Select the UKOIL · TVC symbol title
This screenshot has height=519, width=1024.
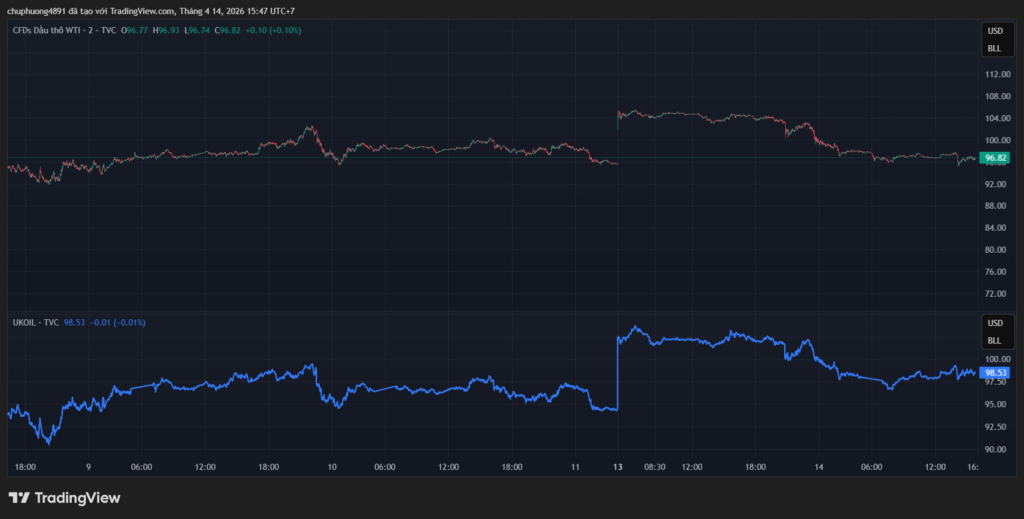(x=35, y=323)
